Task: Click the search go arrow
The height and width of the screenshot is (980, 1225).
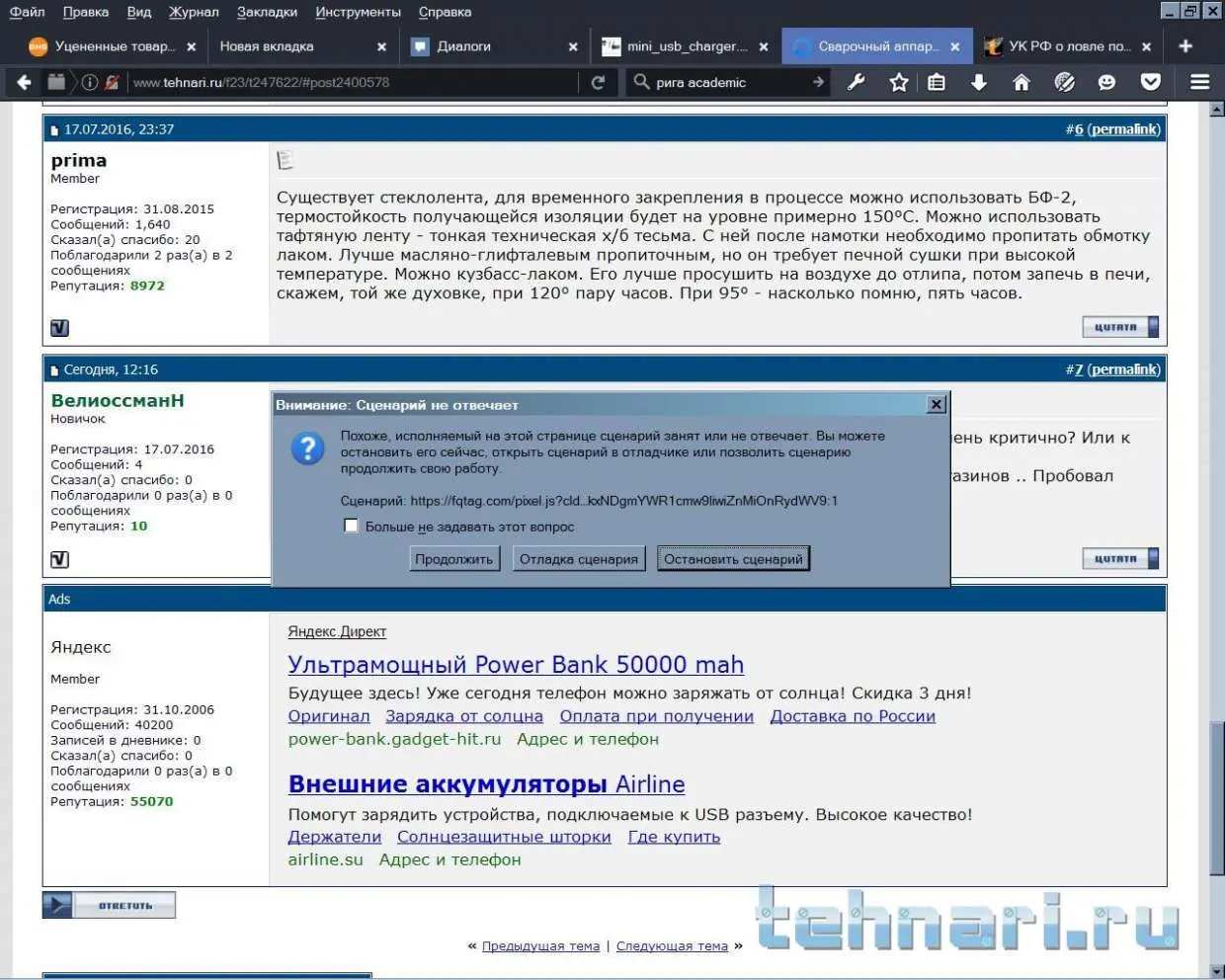Action: [818, 82]
